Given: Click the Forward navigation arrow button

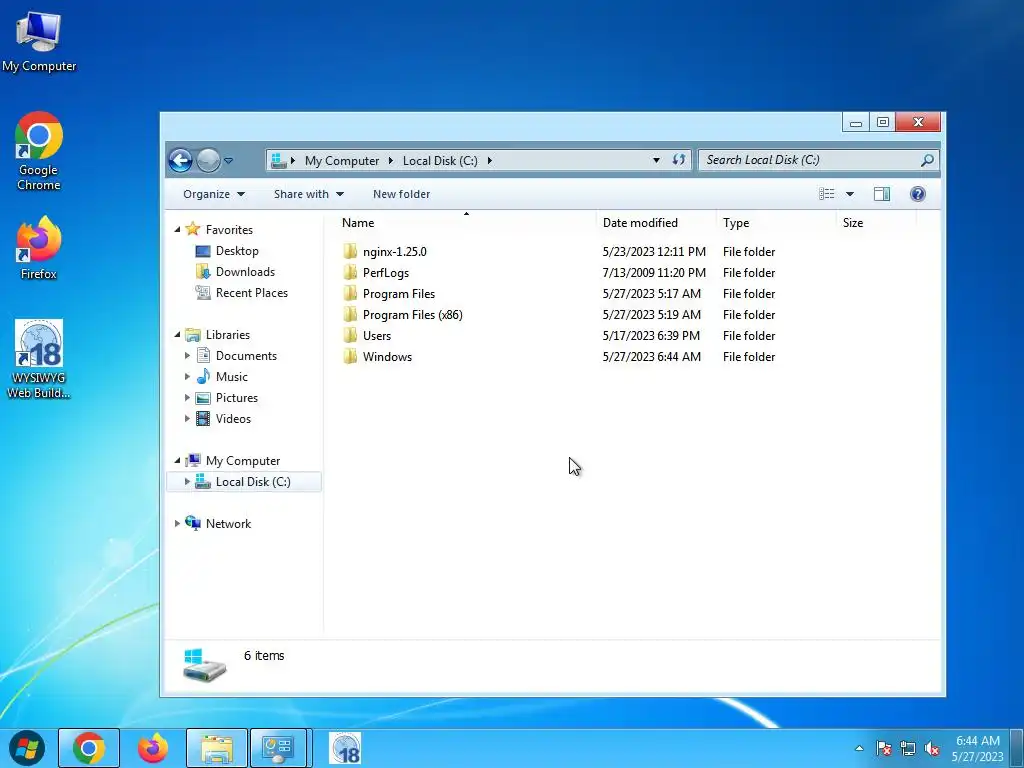Looking at the screenshot, I should [208, 160].
